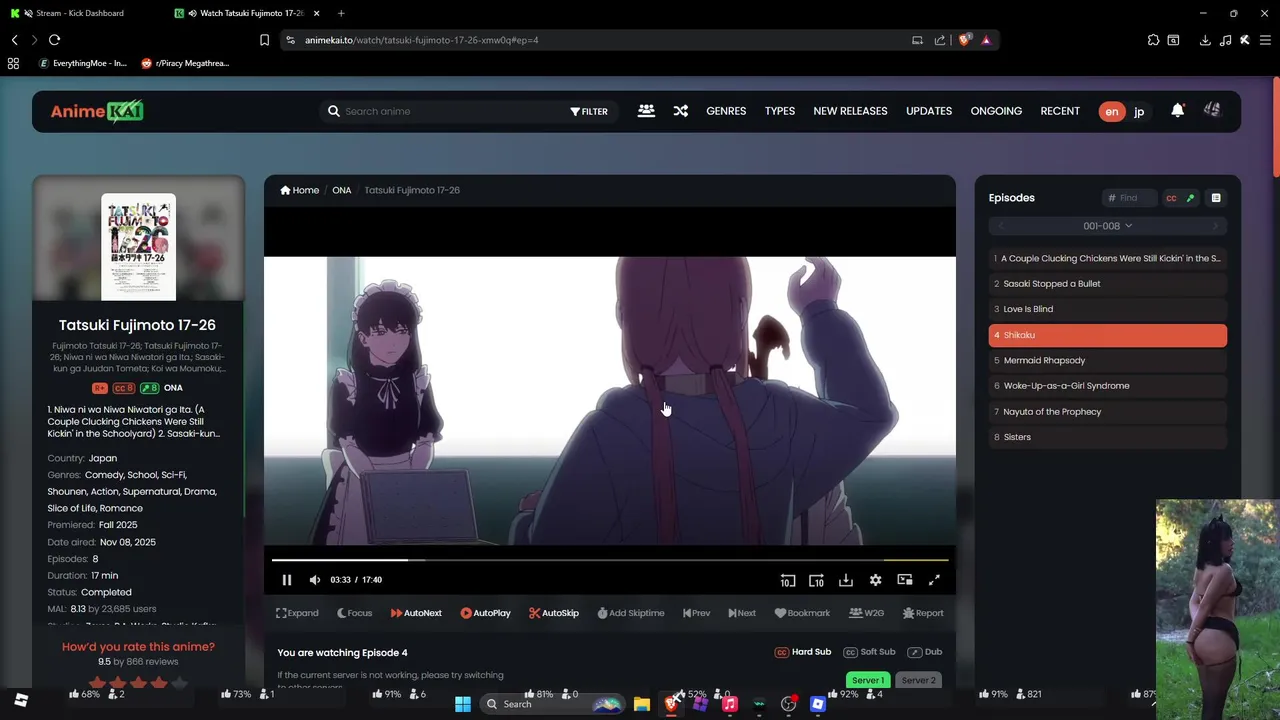Open Brave Shields icon in address bar
The width and height of the screenshot is (1280, 720).
coord(964,40)
